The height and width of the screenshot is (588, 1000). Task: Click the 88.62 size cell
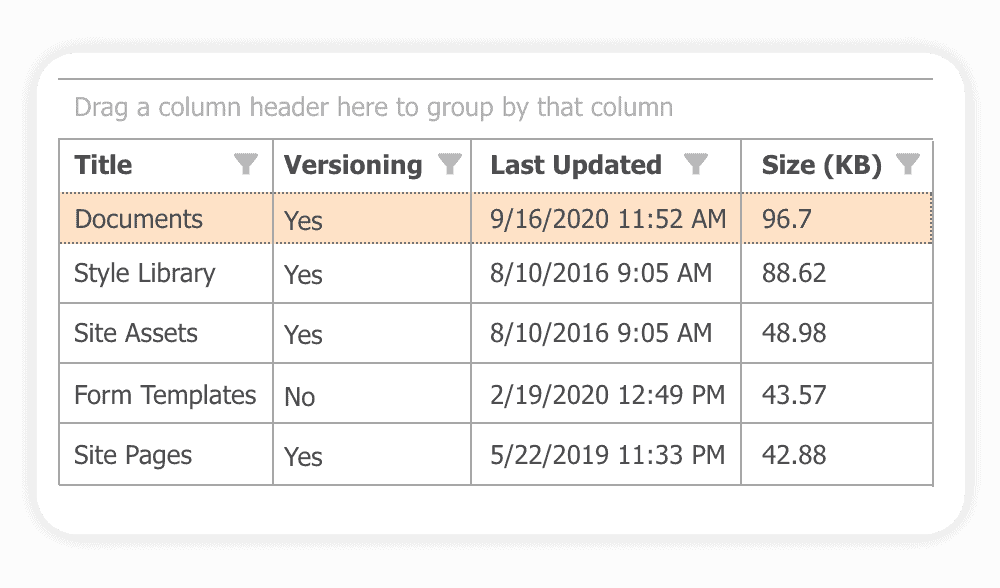pos(794,274)
